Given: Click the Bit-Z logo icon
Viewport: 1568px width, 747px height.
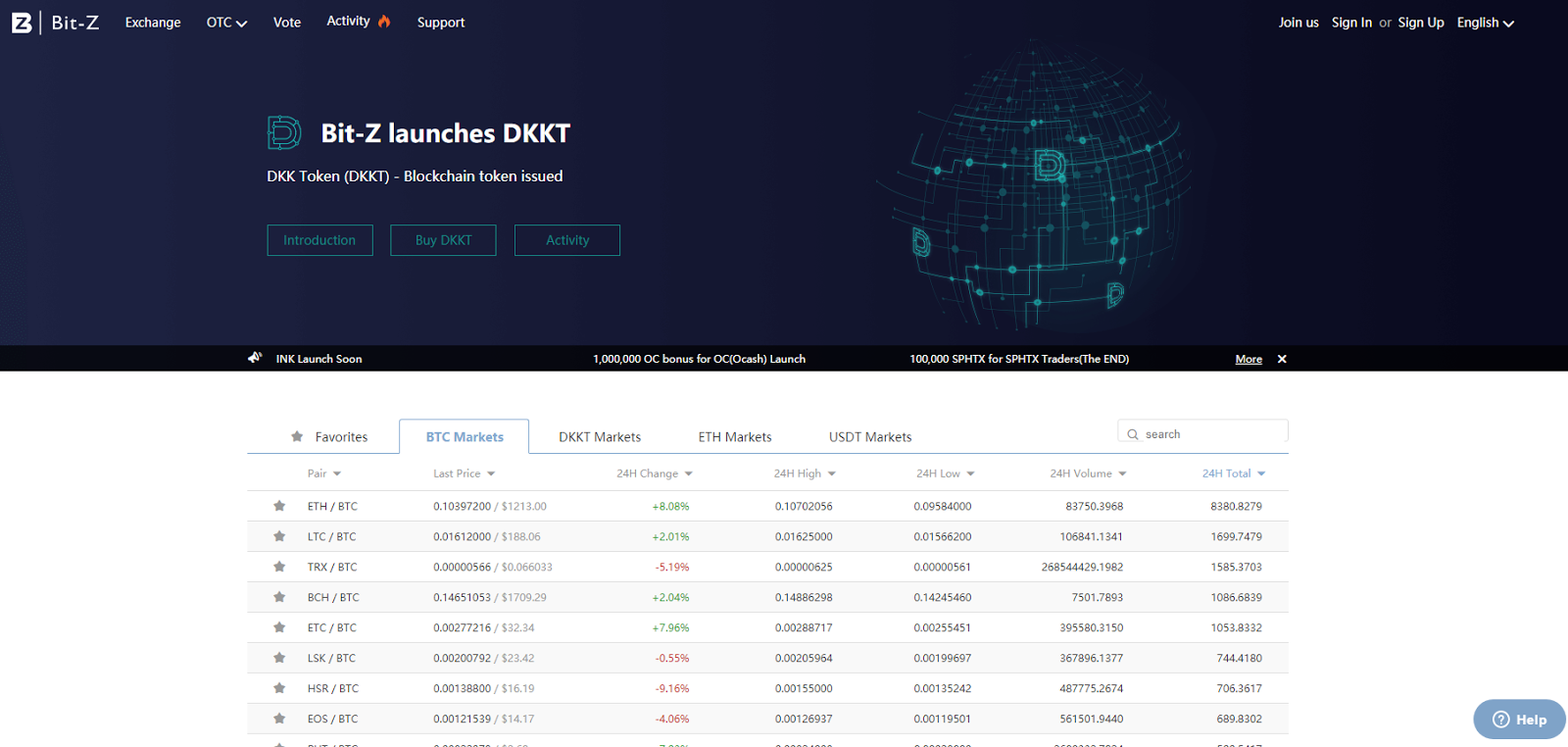Looking at the screenshot, I should [22, 22].
